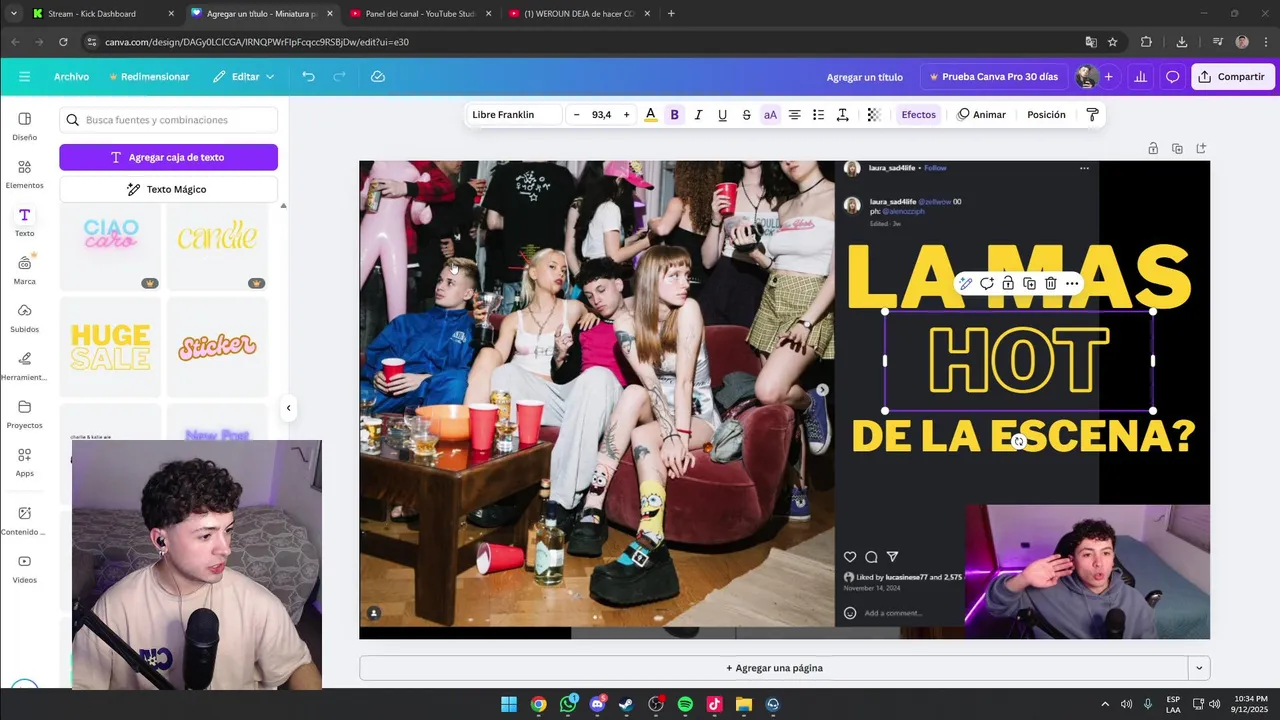The height and width of the screenshot is (720, 1280).
Task: Open the Herramientas sidebar panel
Action: [x=25, y=366]
